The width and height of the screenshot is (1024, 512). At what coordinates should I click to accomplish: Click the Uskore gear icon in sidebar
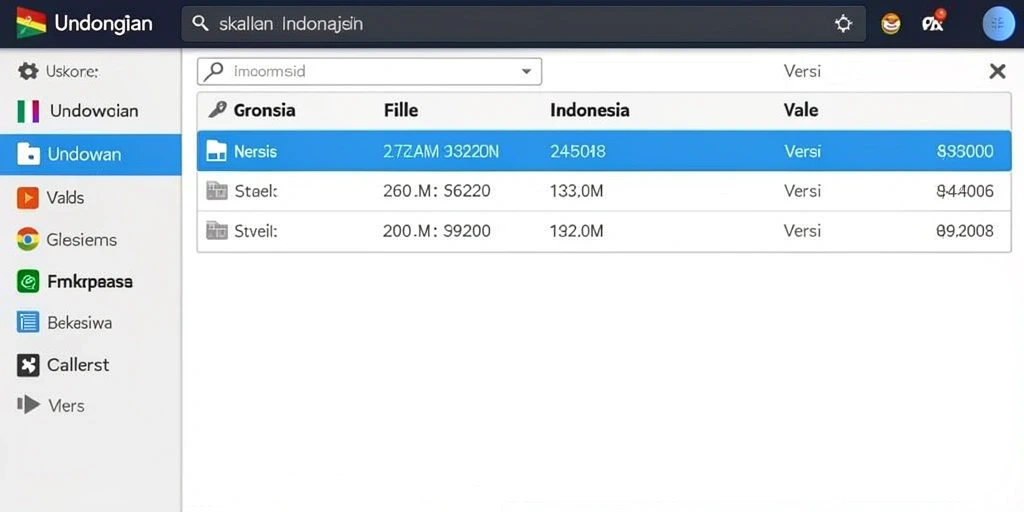[x=28, y=71]
